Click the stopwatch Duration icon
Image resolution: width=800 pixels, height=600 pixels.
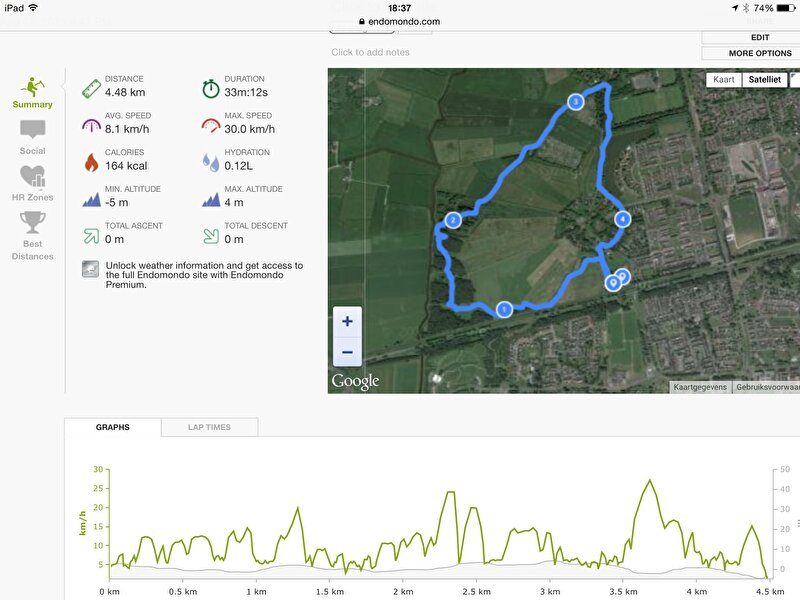pyautogui.click(x=211, y=88)
